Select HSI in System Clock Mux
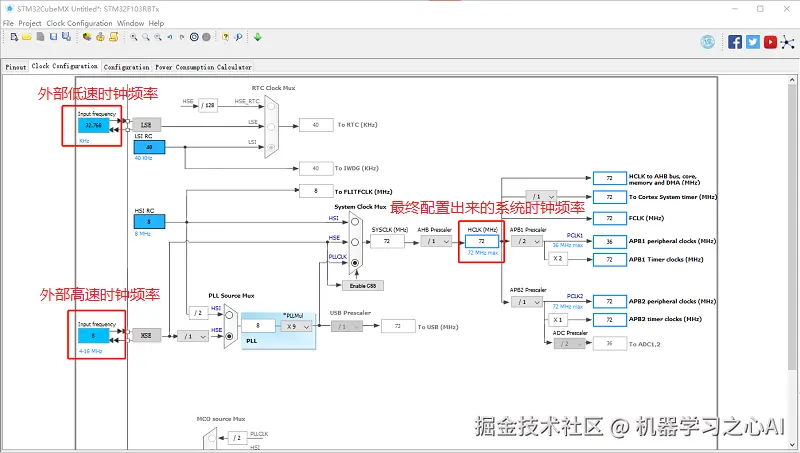This screenshot has height=453, width=800. (x=355, y=222)
